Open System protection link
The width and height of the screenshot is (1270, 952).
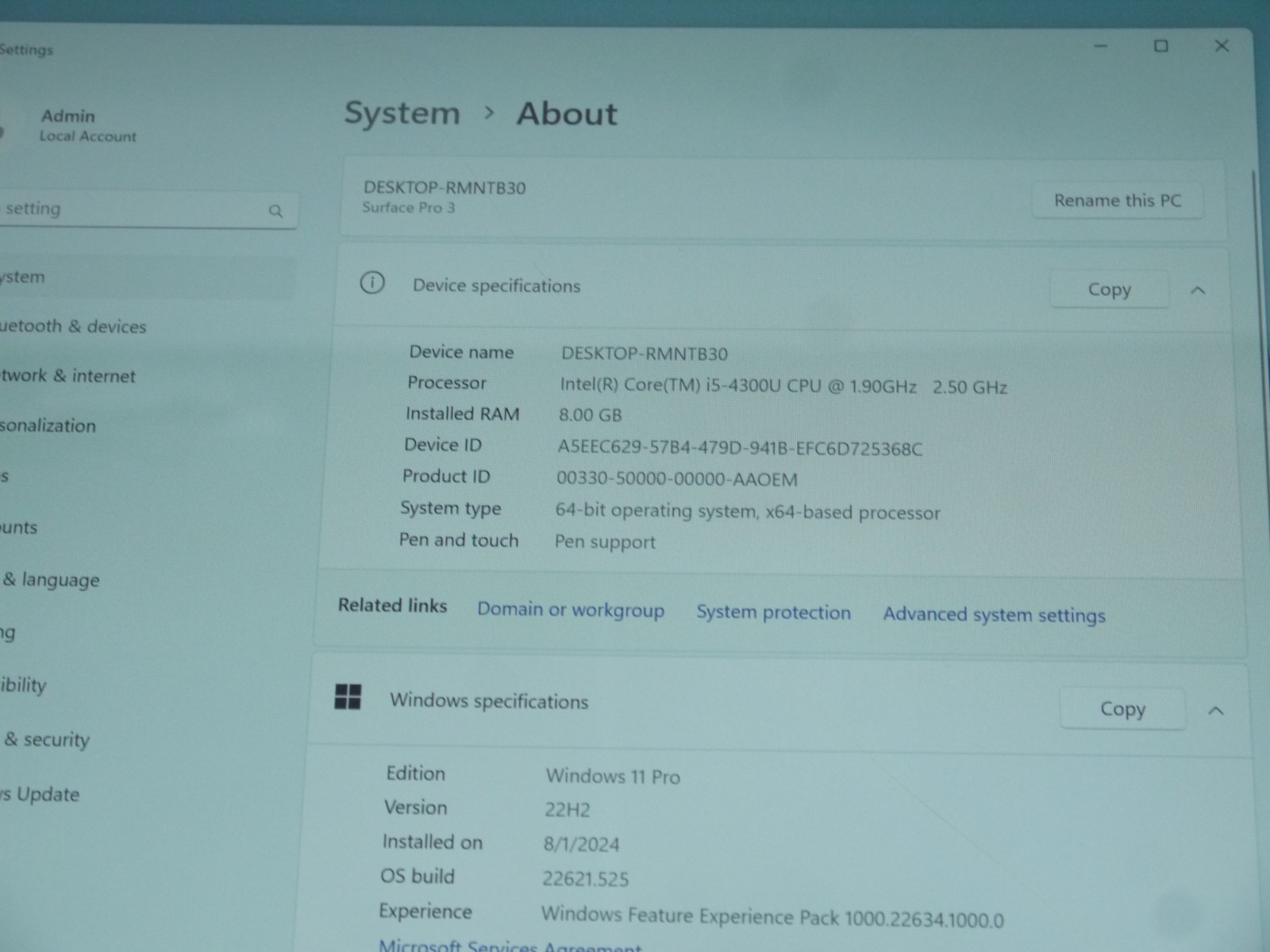coord(773,612)
